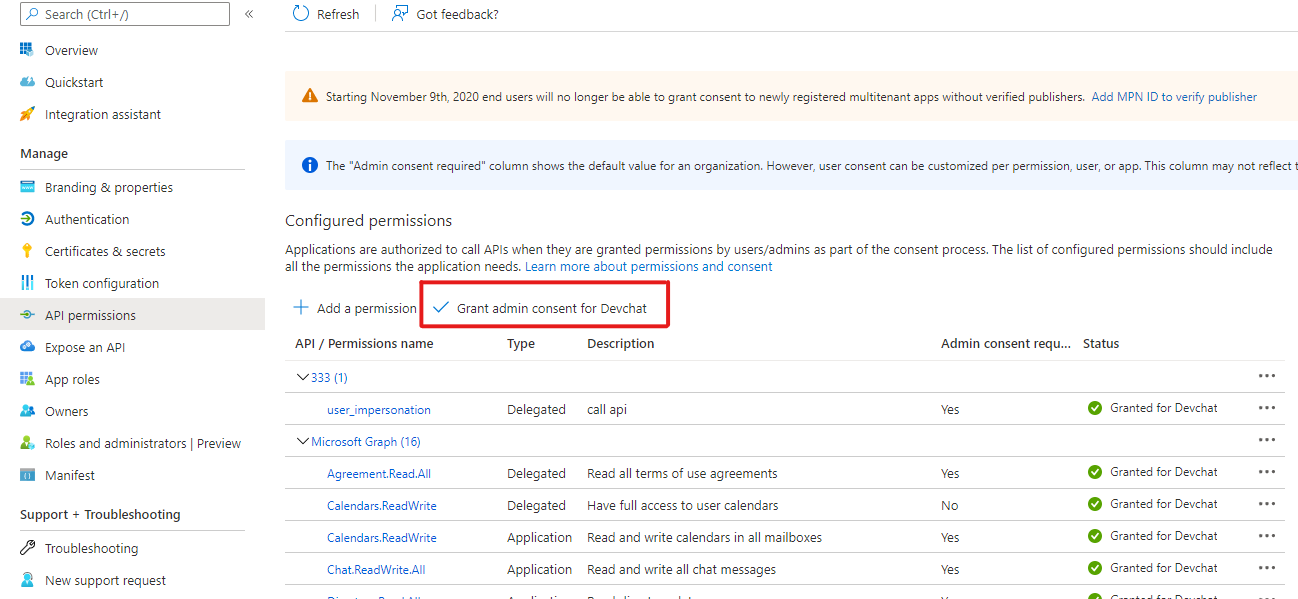Click 'Have full access to user calendars' text
Screen dimensions: 1298x599
coord(683,505)
